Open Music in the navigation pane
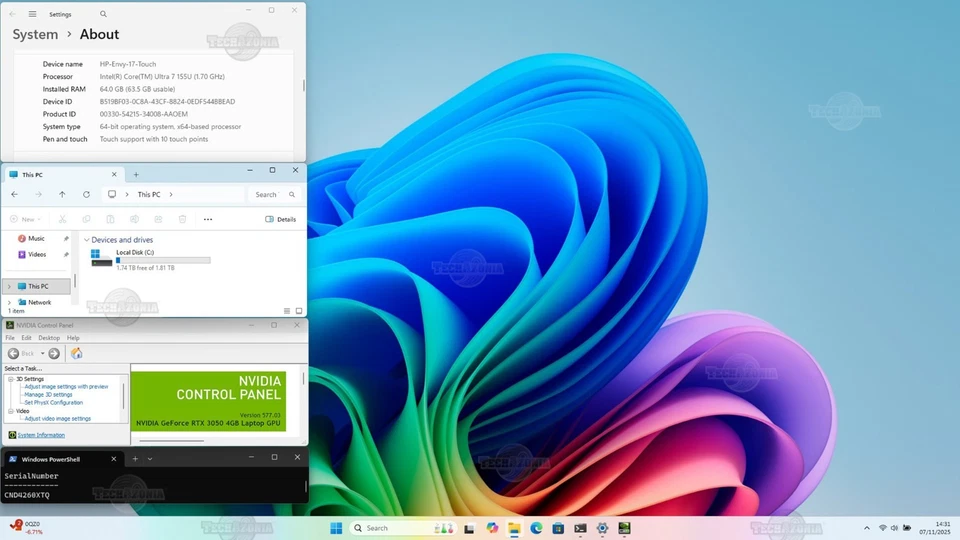 point(36,239)
